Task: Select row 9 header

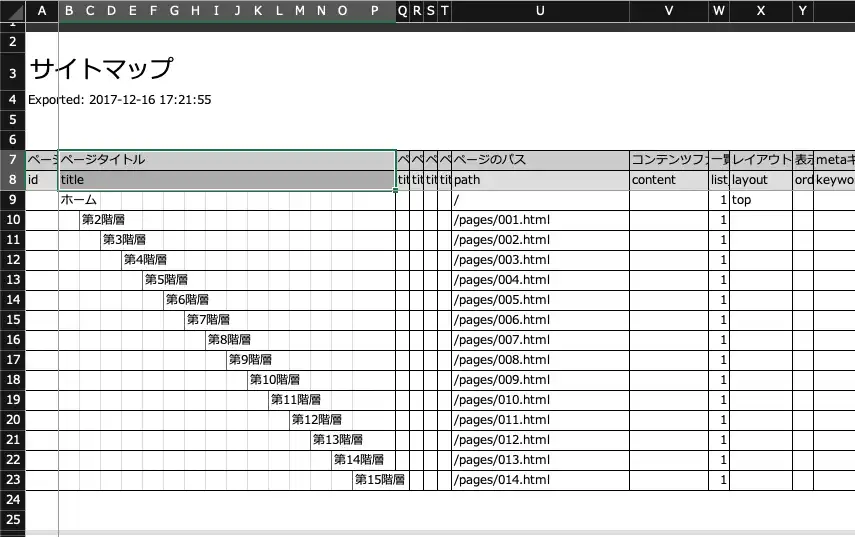Action: (x=13, y=200)
